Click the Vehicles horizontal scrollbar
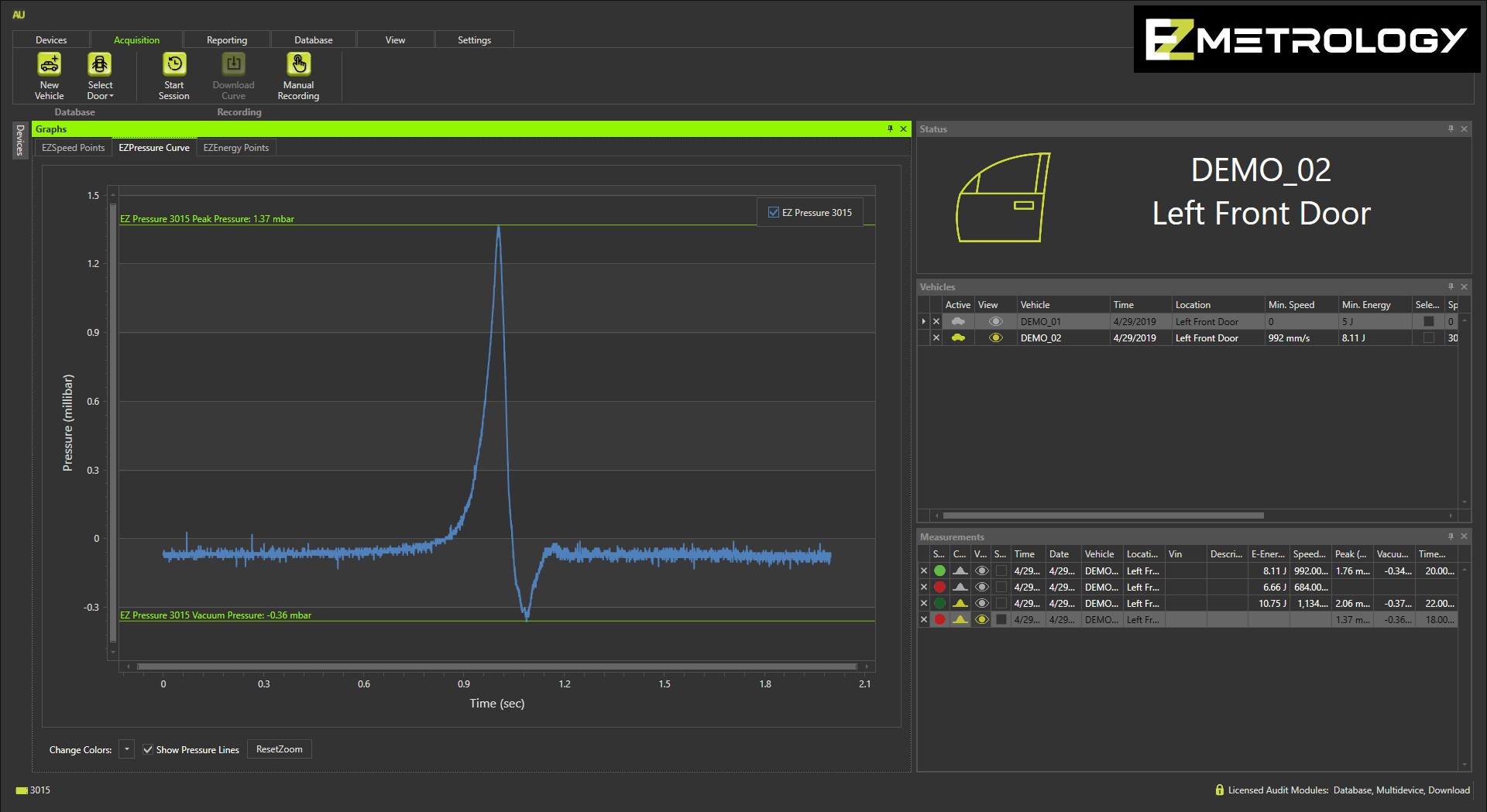Viewport: 1487px width, 812px height. [1103, 515]
